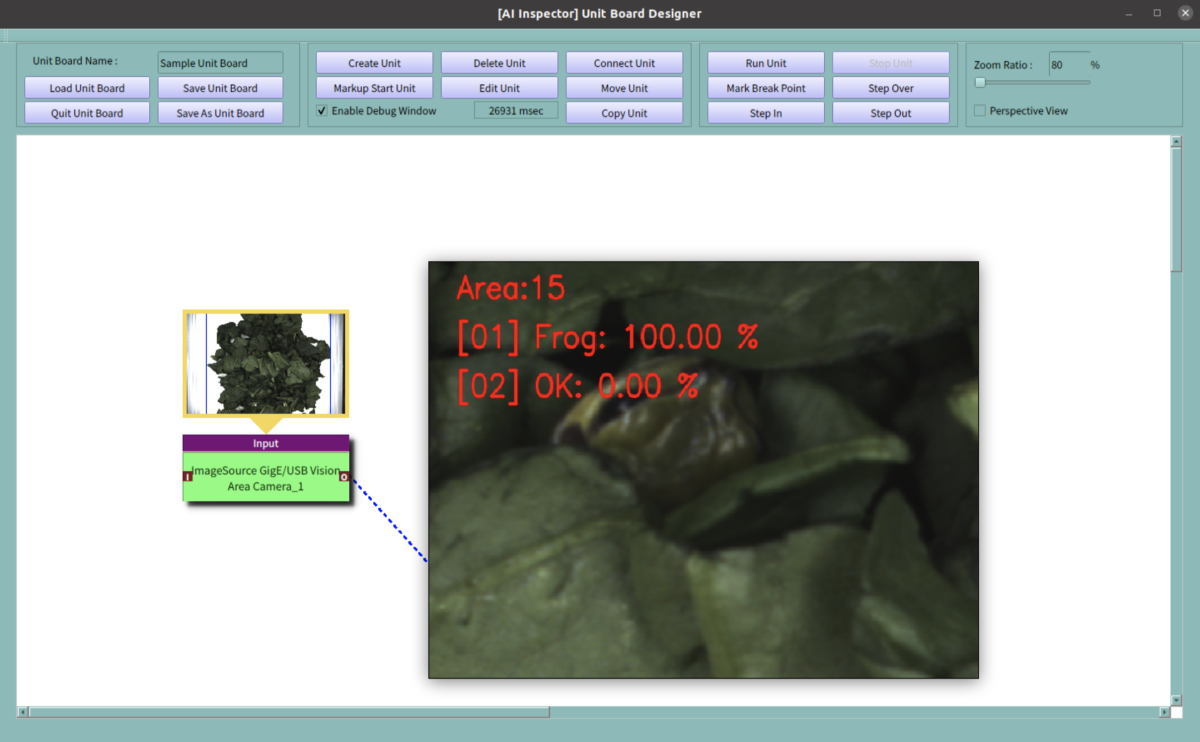Click the Unit Board Name text field

220,63
